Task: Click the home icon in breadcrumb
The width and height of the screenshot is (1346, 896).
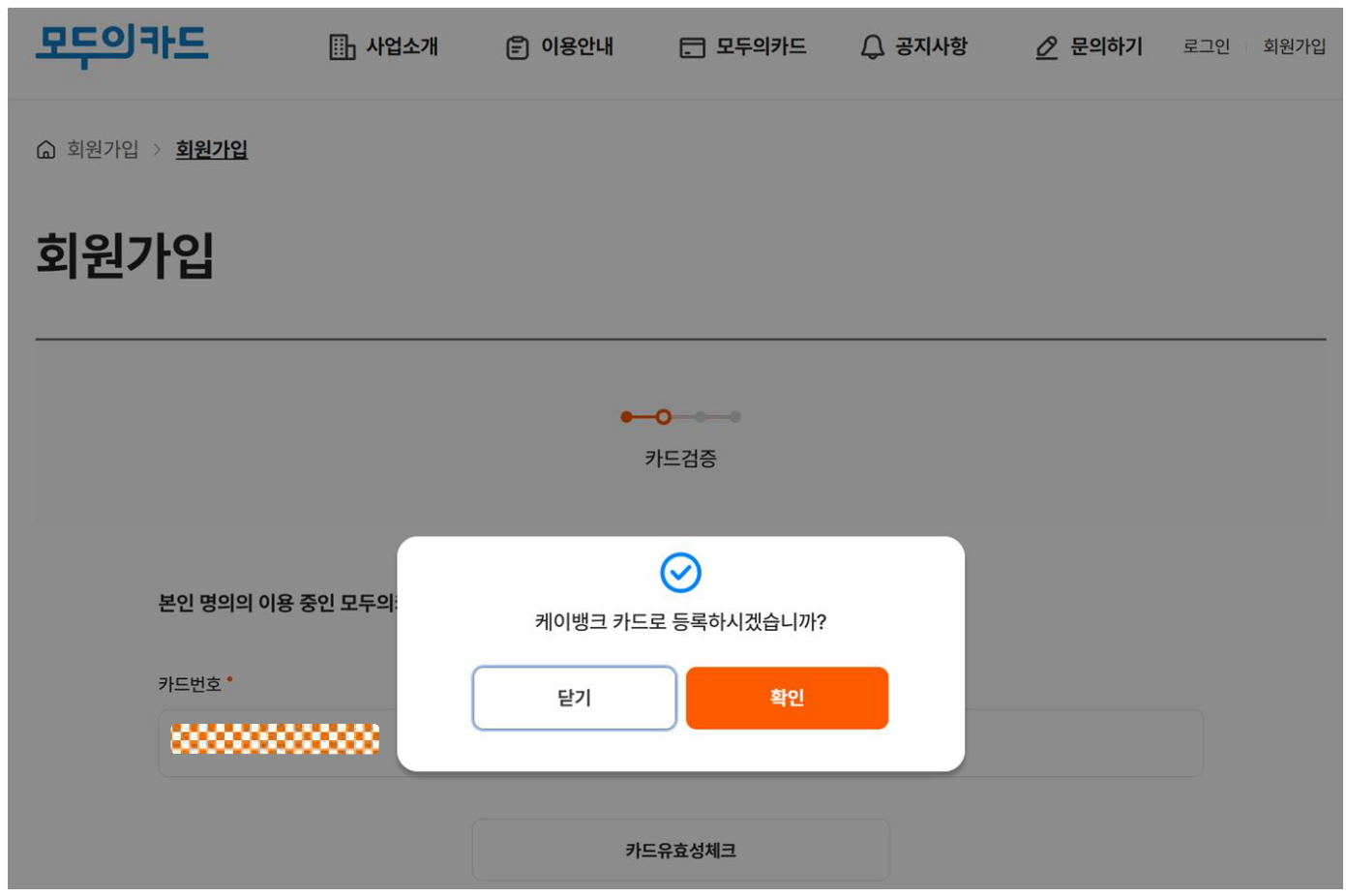Action: click(x=45, y=149)
